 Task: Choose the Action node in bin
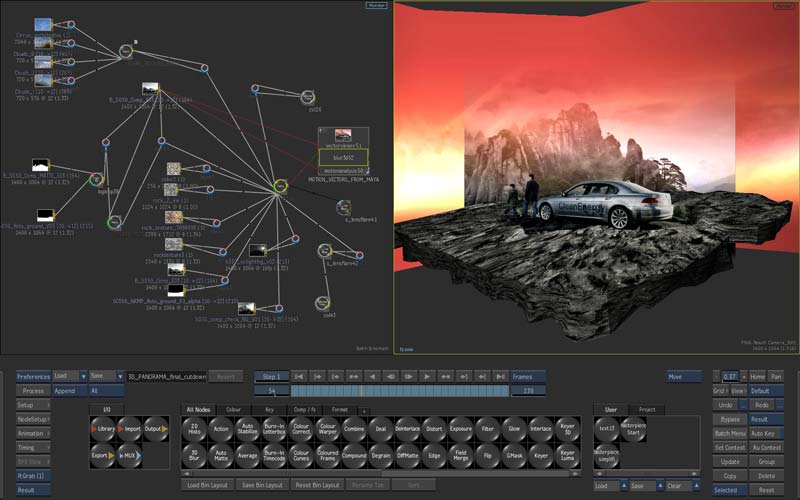pos(221,429)
